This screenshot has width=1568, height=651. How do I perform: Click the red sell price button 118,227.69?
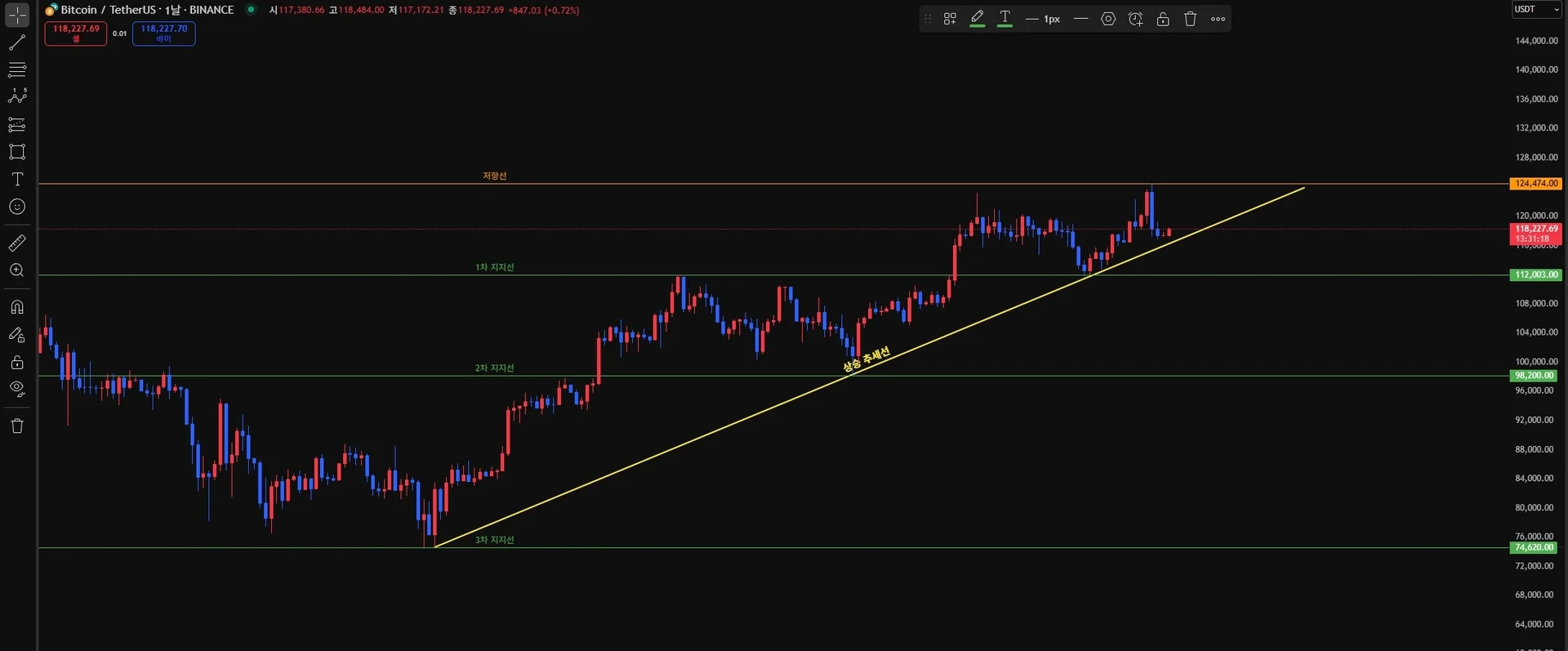[x=76, y=33]
